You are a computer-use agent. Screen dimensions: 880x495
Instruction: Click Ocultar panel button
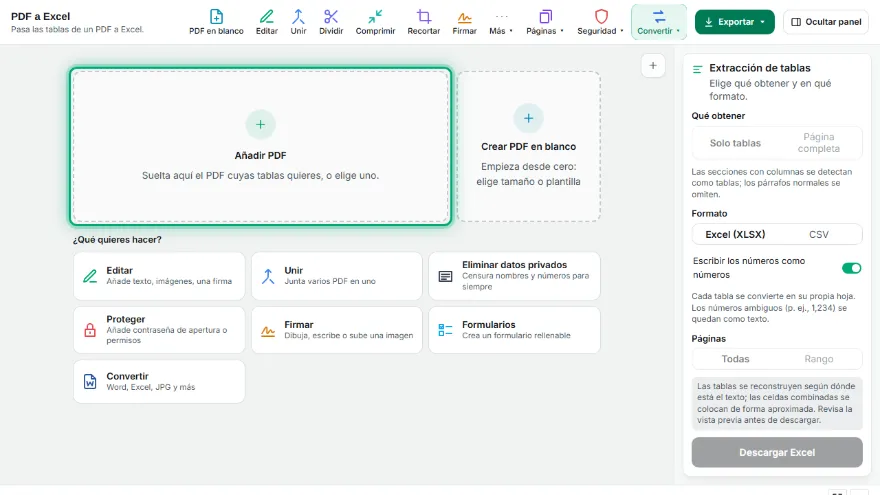point(826,22)
